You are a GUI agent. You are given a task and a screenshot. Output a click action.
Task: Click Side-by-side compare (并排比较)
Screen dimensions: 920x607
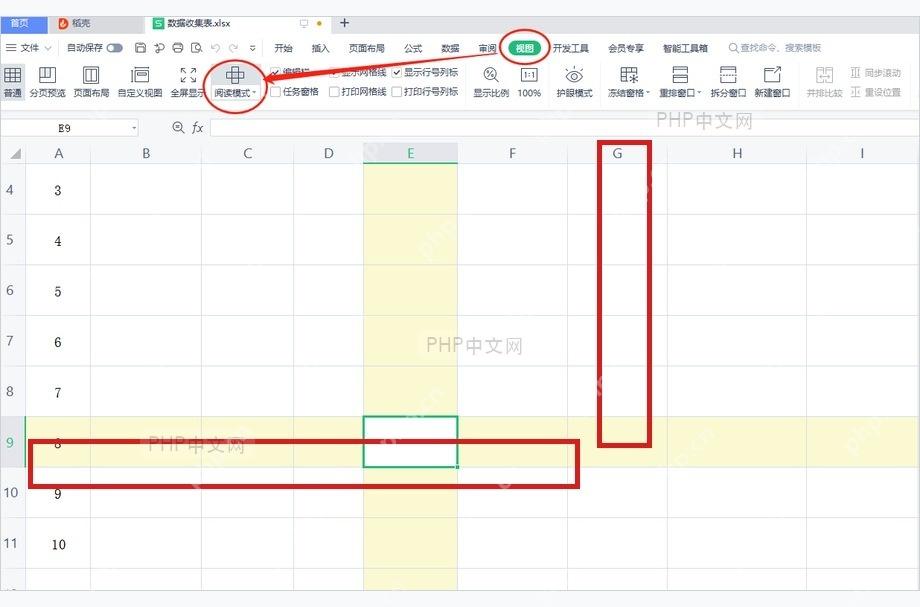tap(824, 82)
